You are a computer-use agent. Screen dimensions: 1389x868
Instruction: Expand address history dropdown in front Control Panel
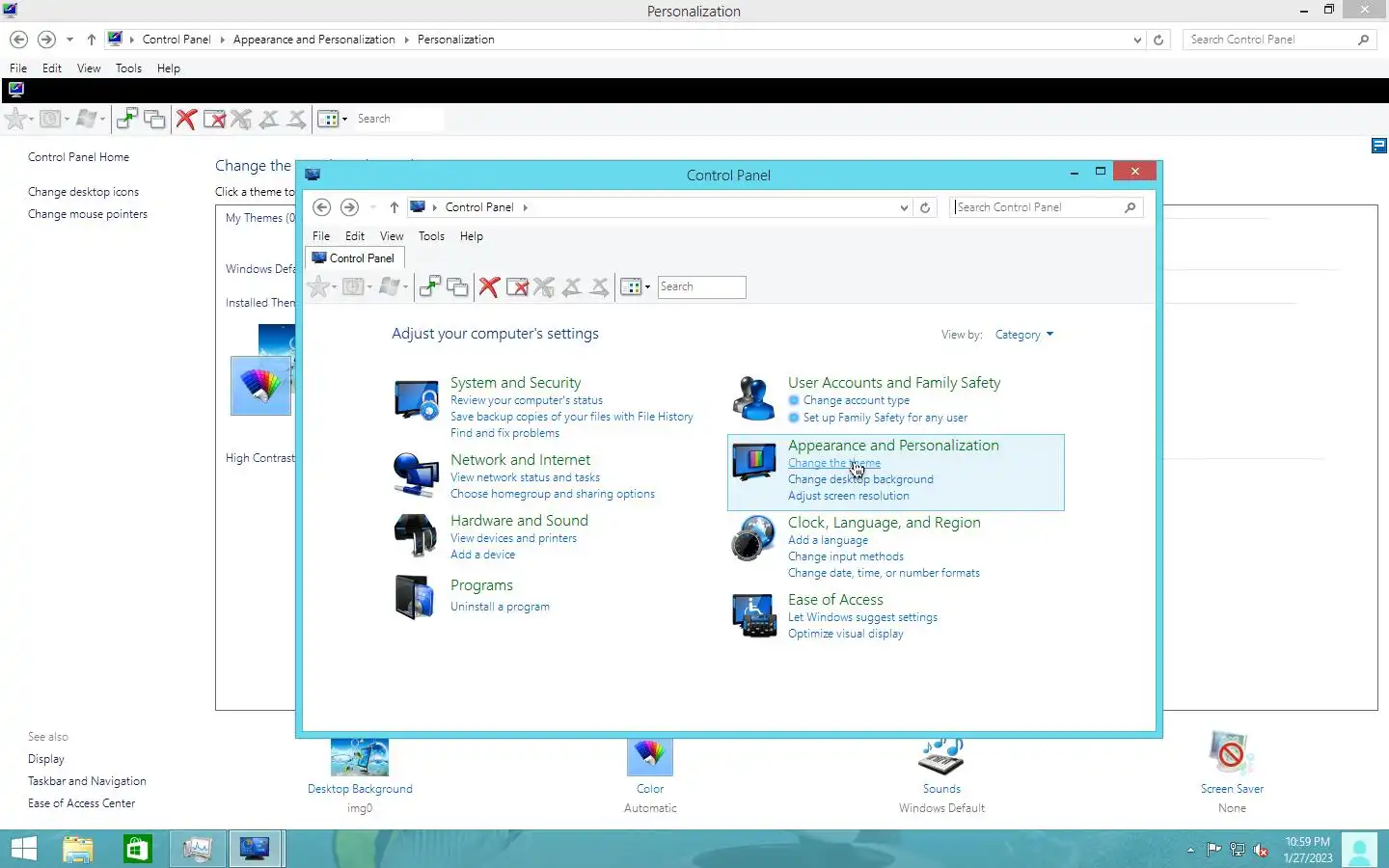tap(904, 207)
